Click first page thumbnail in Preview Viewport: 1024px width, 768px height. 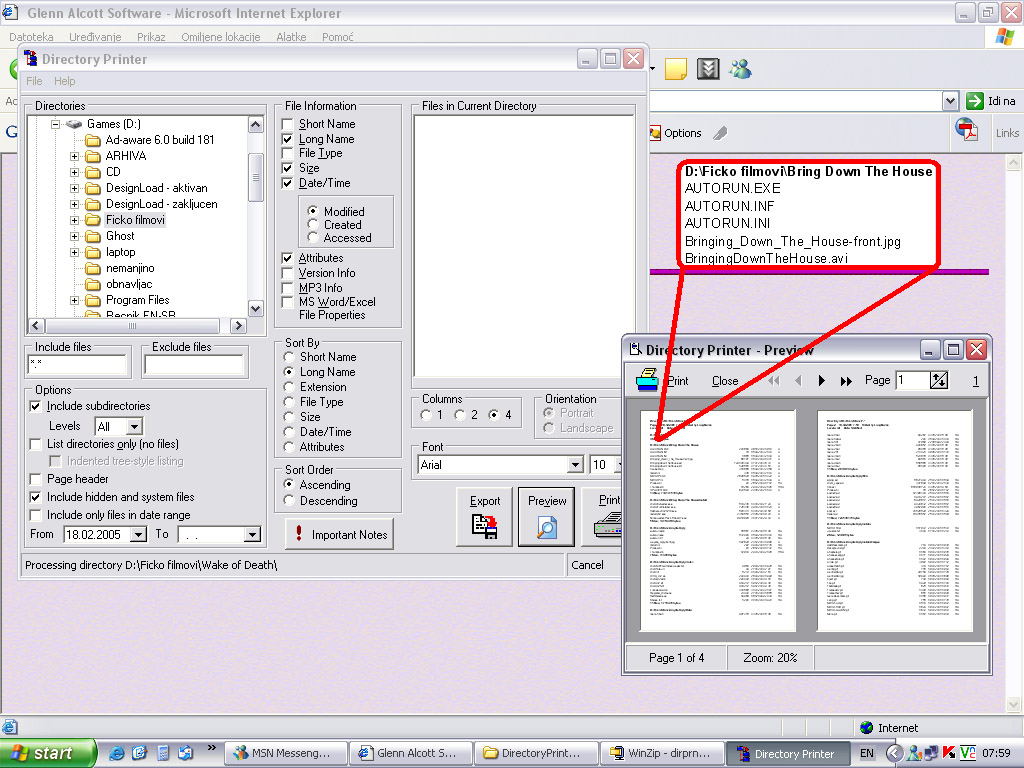tap(718, 520)
